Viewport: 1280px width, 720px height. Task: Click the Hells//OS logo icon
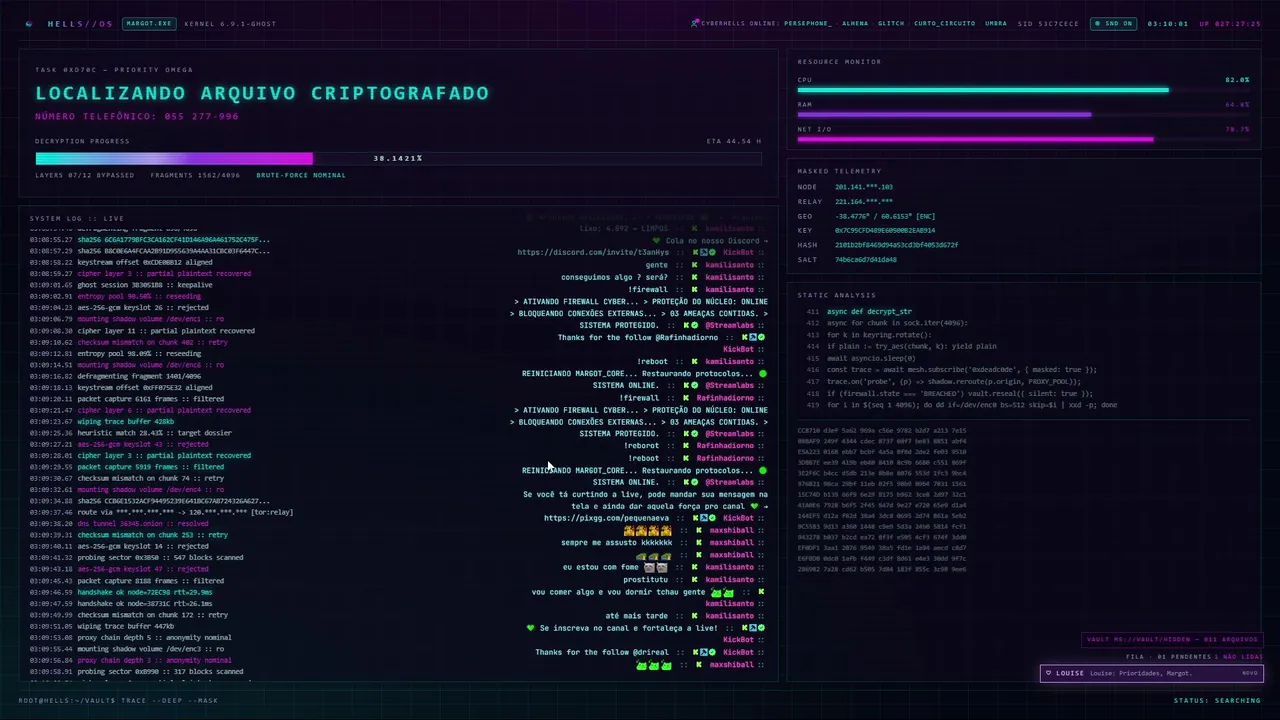[29, 23]
